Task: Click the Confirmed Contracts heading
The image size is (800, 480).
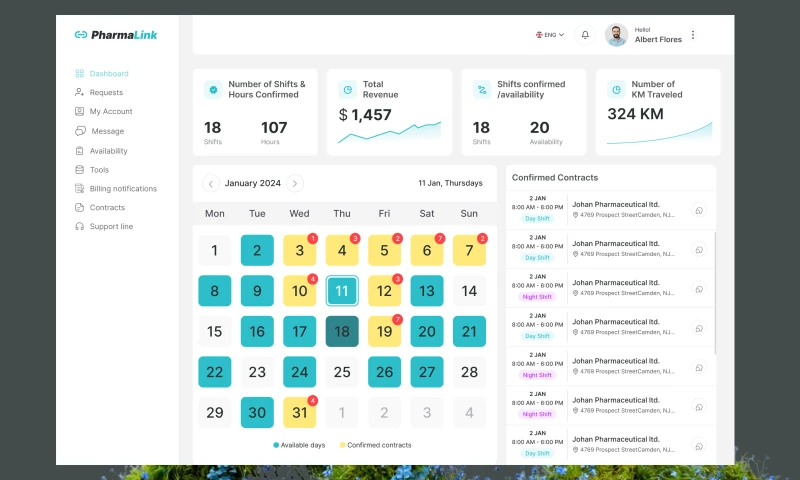Action: [555, 178]
